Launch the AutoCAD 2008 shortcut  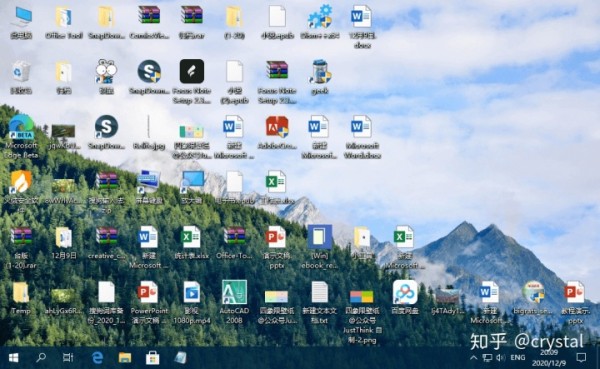coord(235,292)
